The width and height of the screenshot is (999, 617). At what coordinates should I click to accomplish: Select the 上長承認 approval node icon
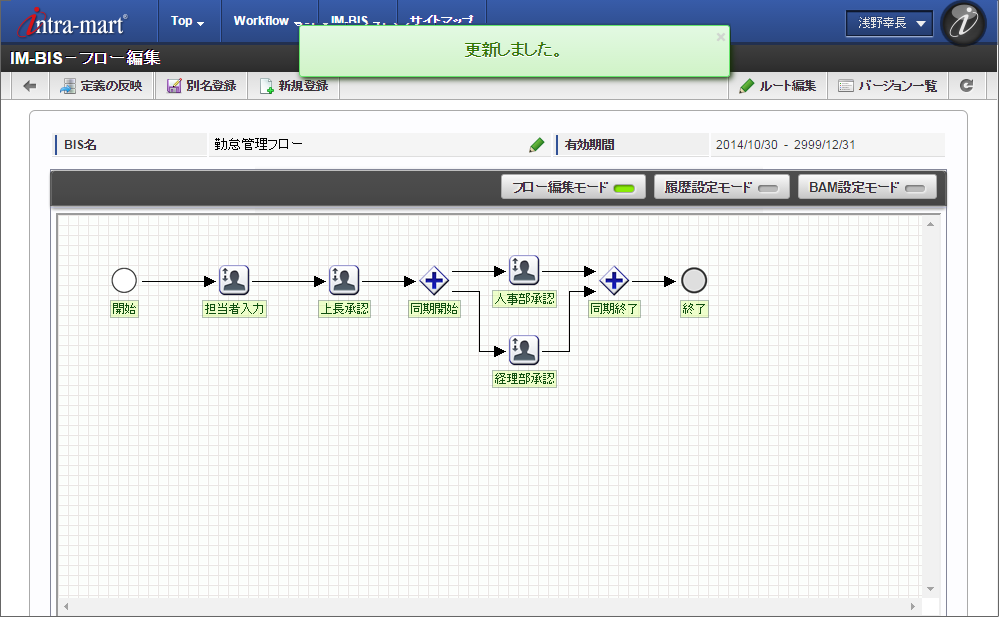tap(344, 280)
